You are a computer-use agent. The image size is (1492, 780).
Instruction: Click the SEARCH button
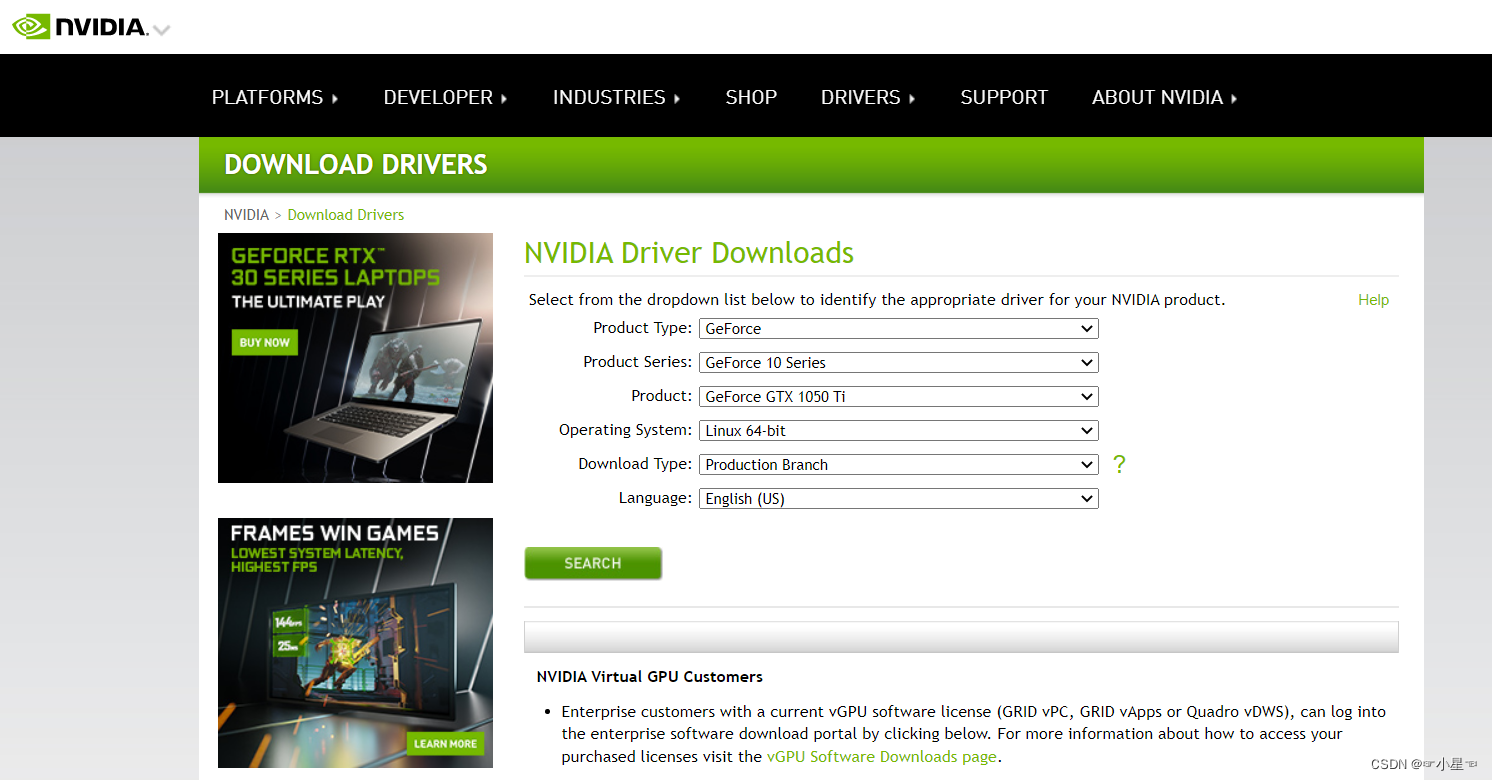(592, 563)
